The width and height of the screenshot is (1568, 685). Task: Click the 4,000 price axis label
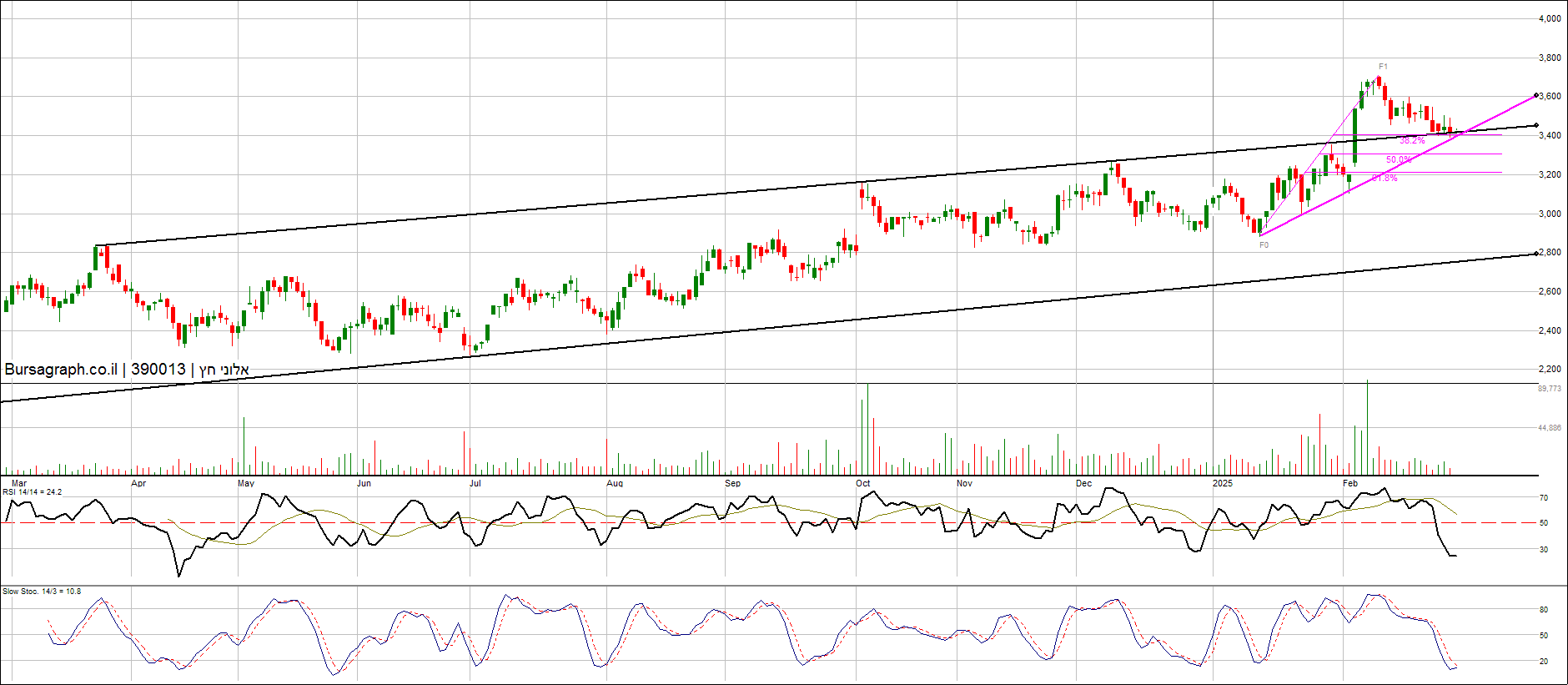(1550, 18)
